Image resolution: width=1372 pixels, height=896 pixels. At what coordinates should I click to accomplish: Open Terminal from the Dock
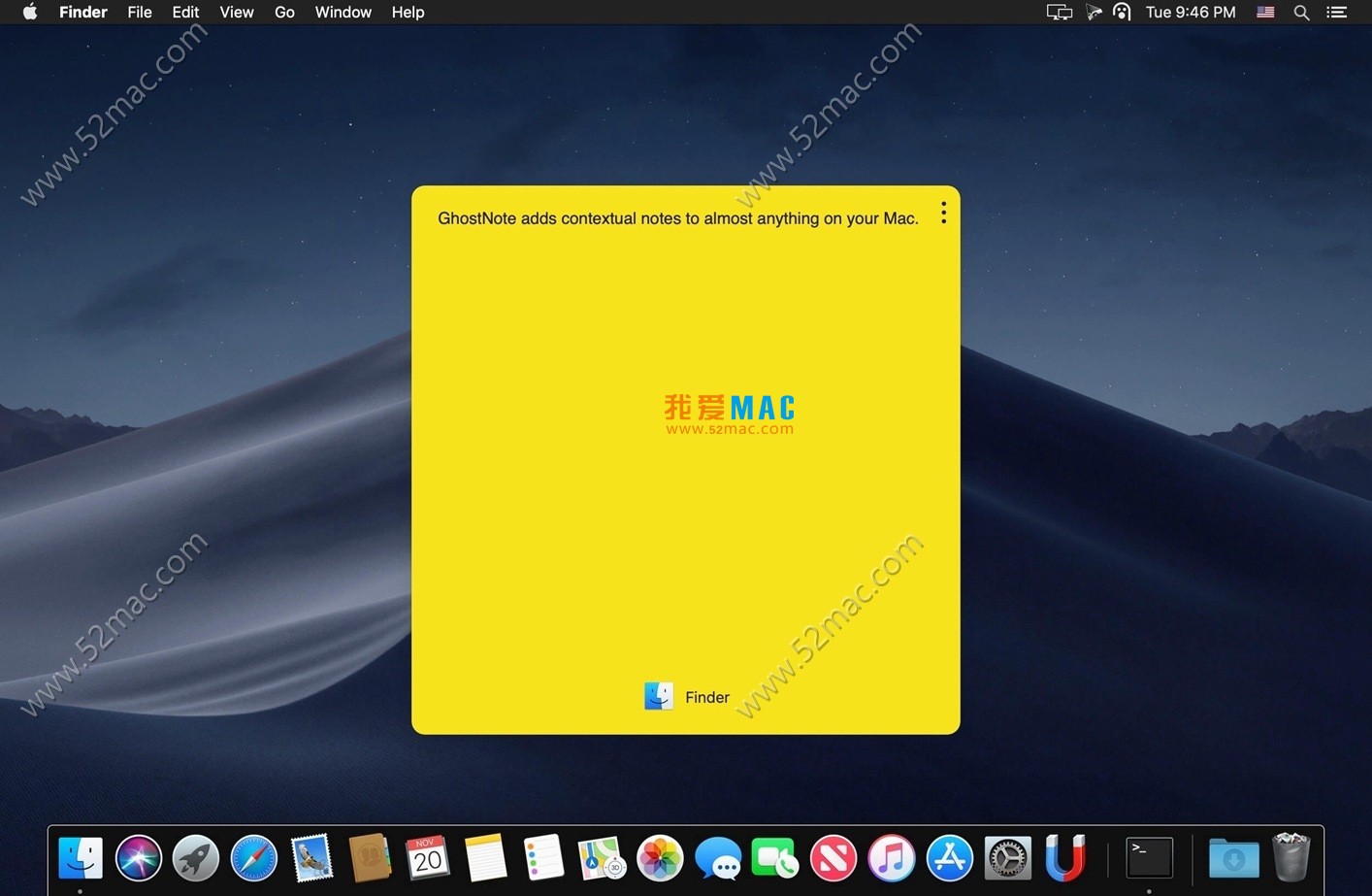point(1150,858)
